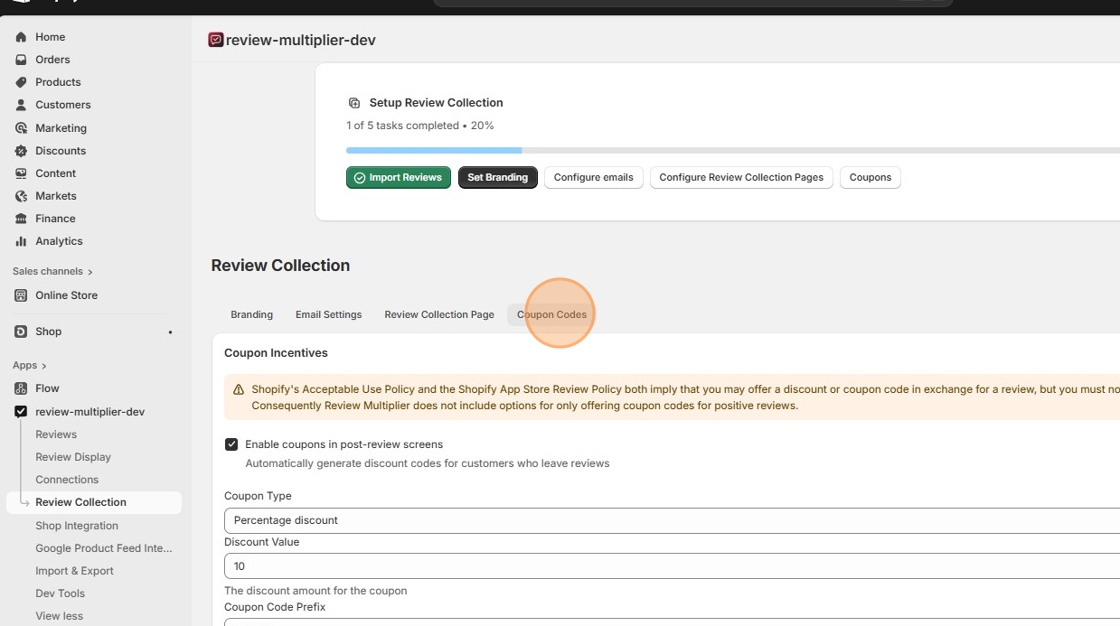Click the Set Branding button
The height and width of the screenshot is (626, 1120).
coord(497,177)
